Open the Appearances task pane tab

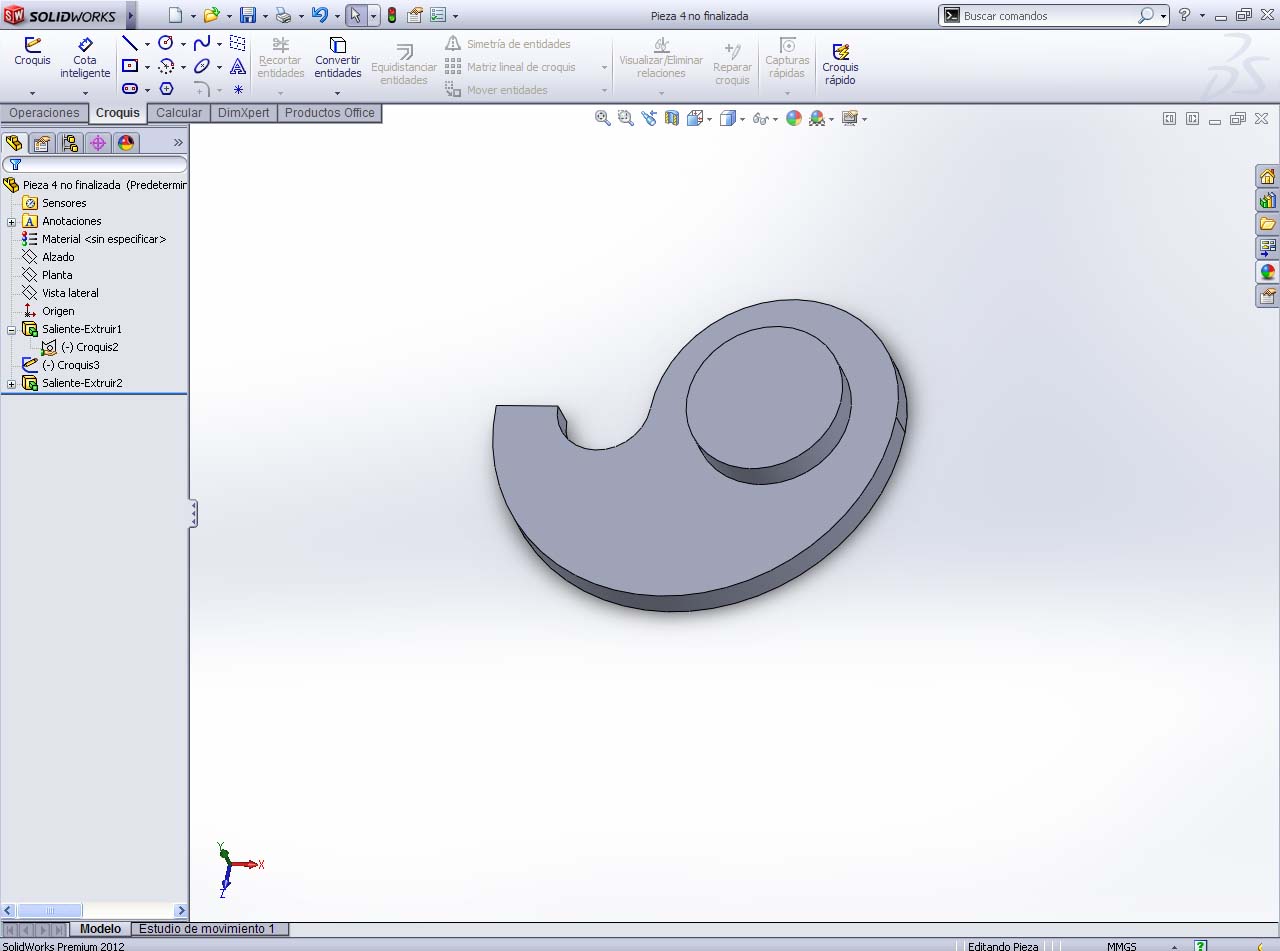tap(1267, 272)
